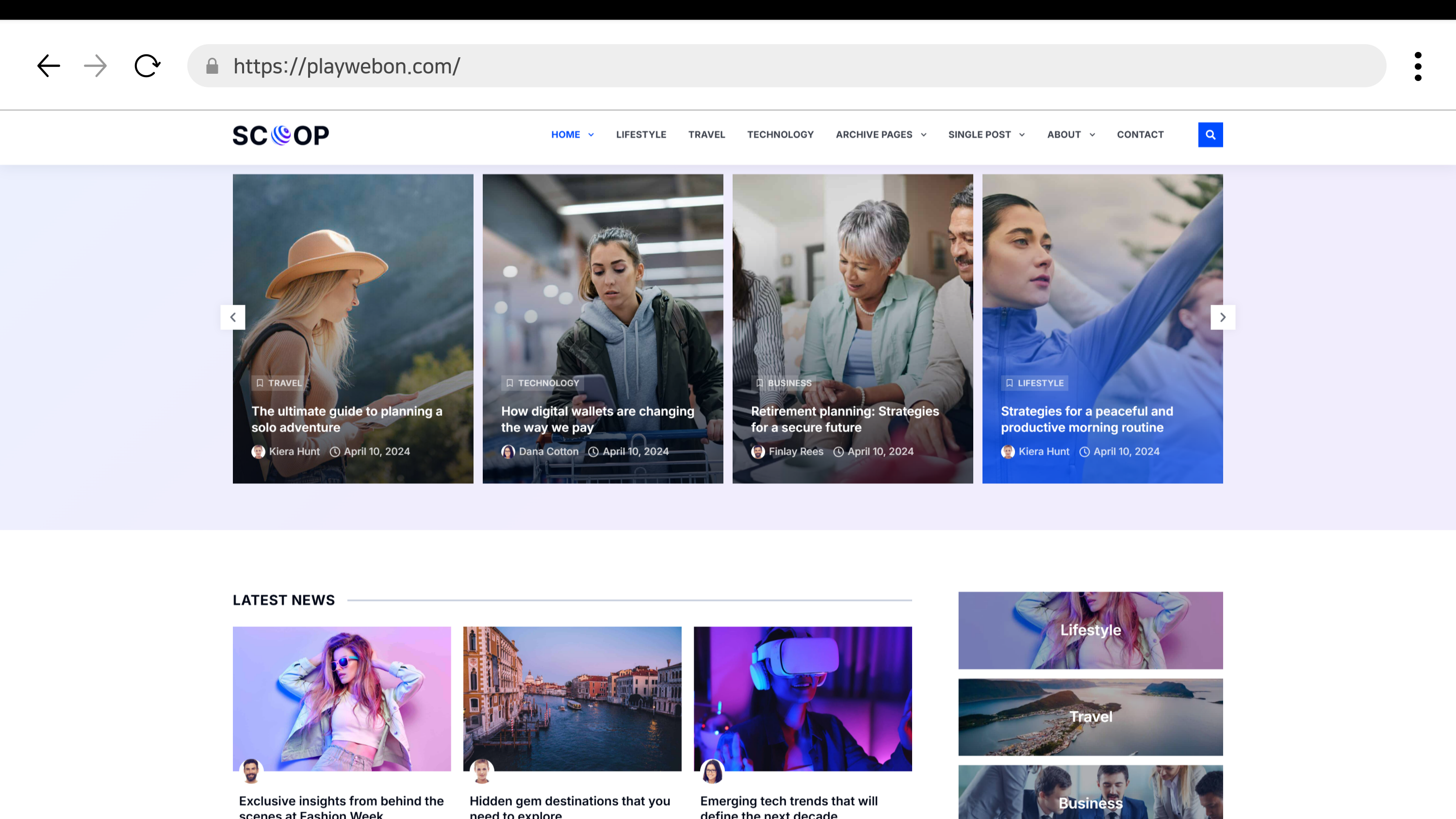This screenshot has height=819, width=1456.
Task: Go back with browser back arrow
Action: click(x=49, y=66)
